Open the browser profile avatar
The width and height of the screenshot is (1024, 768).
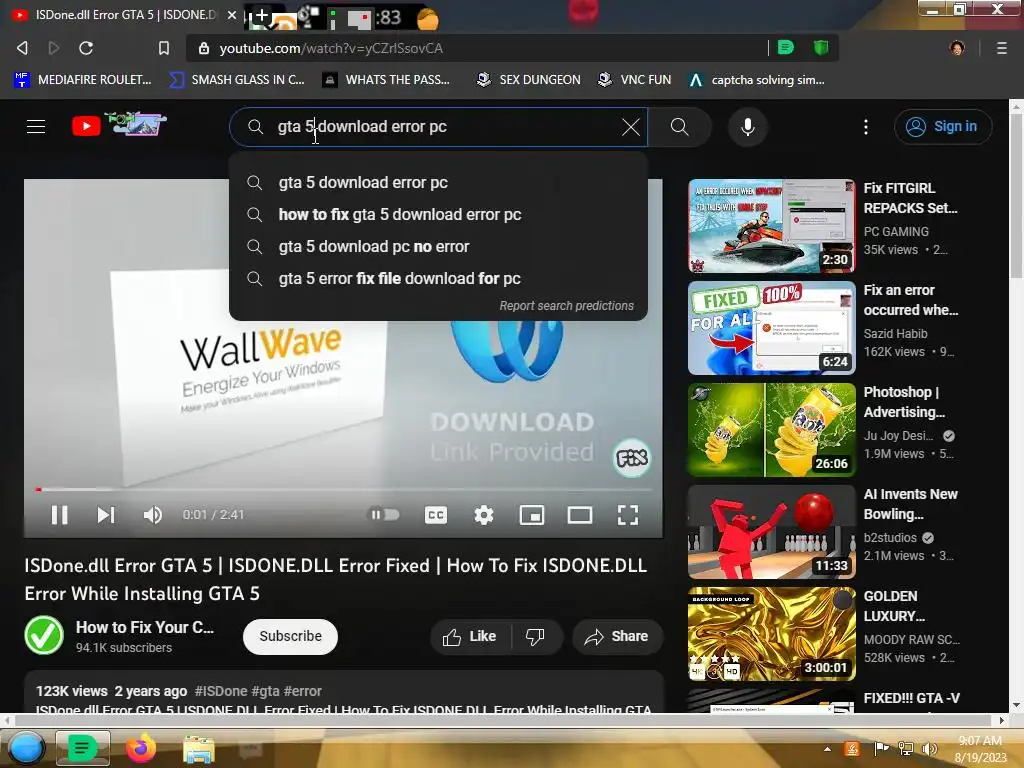tap(957, 48)
